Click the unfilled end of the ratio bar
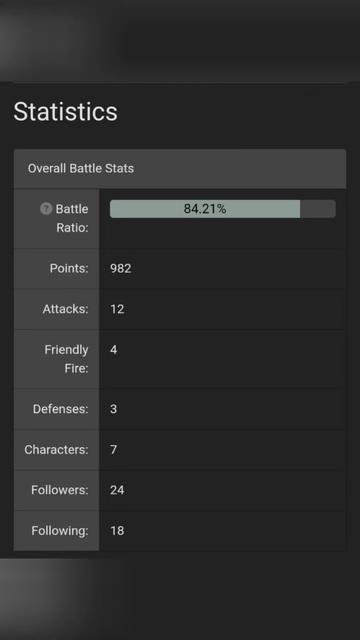 (318, 209)
